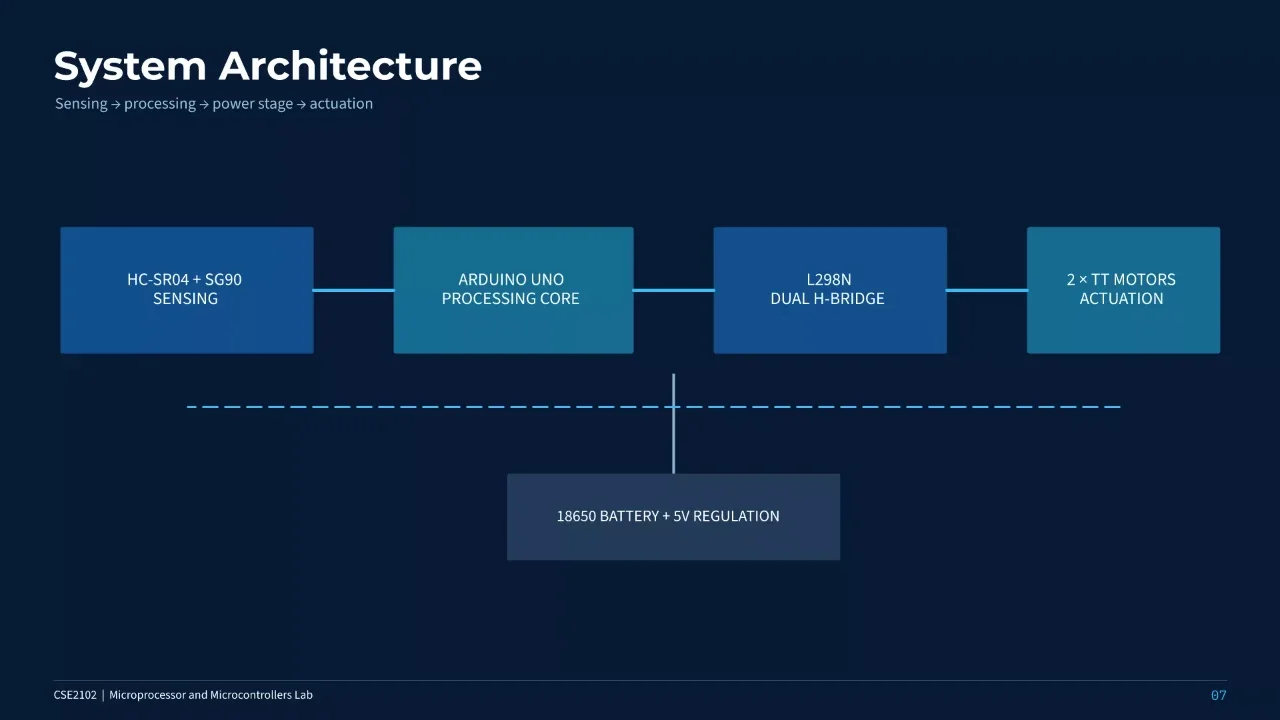The height and width of the screenshot is (720, 1280).
Task: Select the 18650 Battery + 5V Regulation block
Action: tap(673, 517)
